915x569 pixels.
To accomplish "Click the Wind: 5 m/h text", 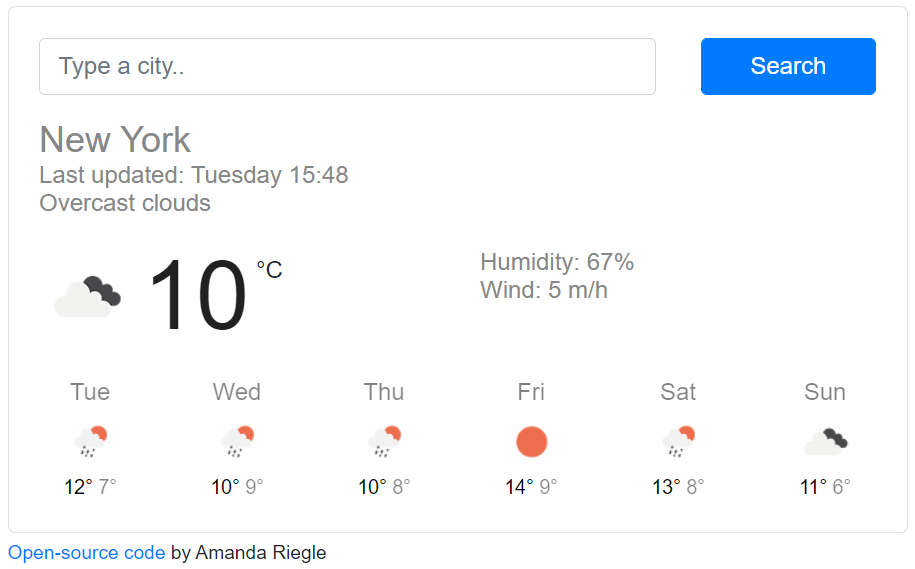I will point(544,290).
